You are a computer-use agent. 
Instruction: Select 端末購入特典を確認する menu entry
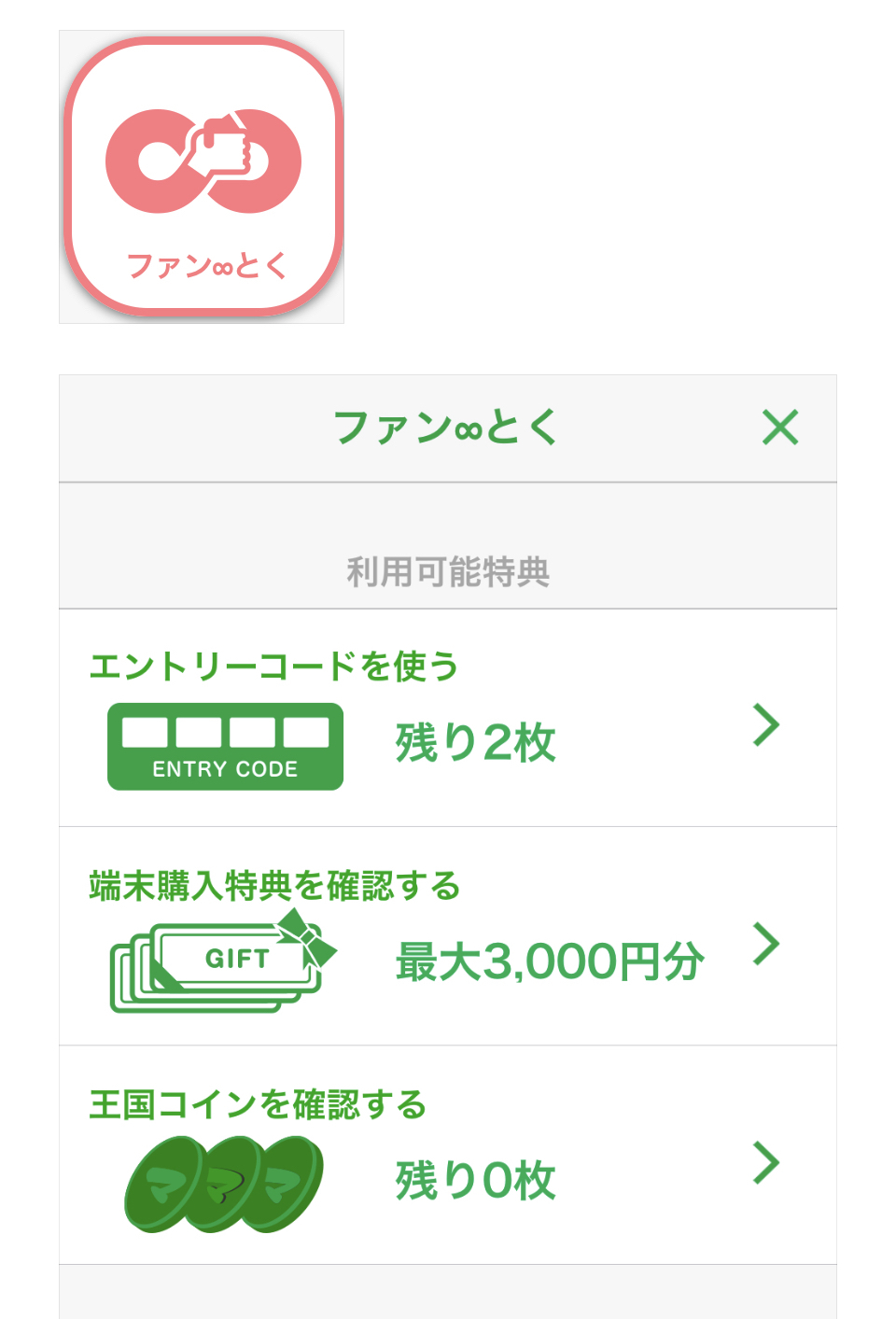274,886
